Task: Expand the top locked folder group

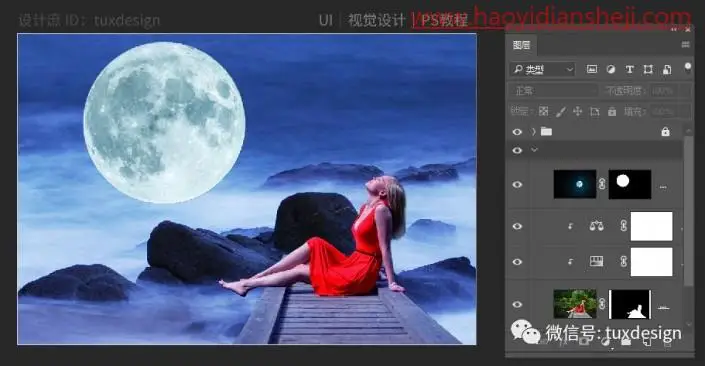Action: pyautogui.click(x=534, y=131)
